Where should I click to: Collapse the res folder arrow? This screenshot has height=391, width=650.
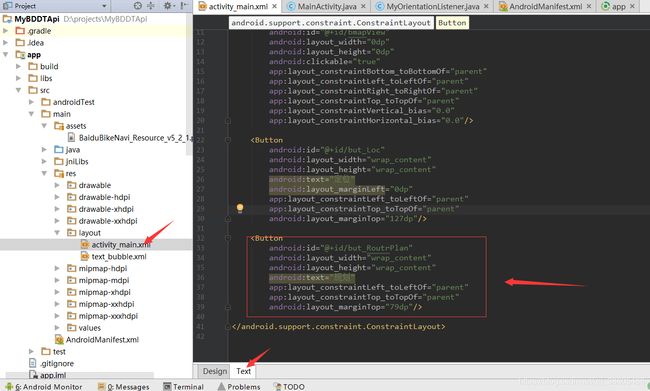point(44,173)
